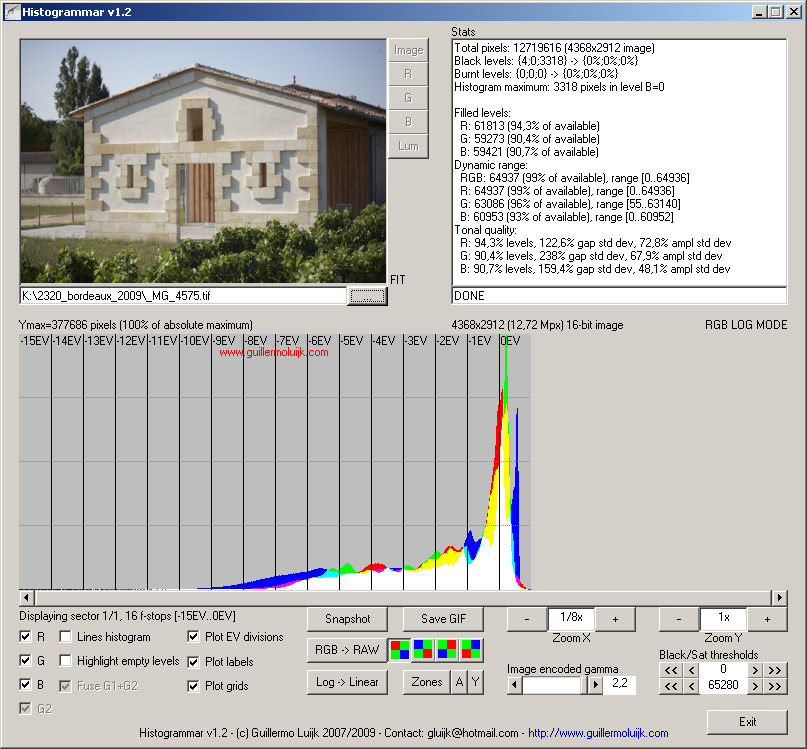807x749 pixels.
Task: Click the building image preview
Action: click(203, 161)
